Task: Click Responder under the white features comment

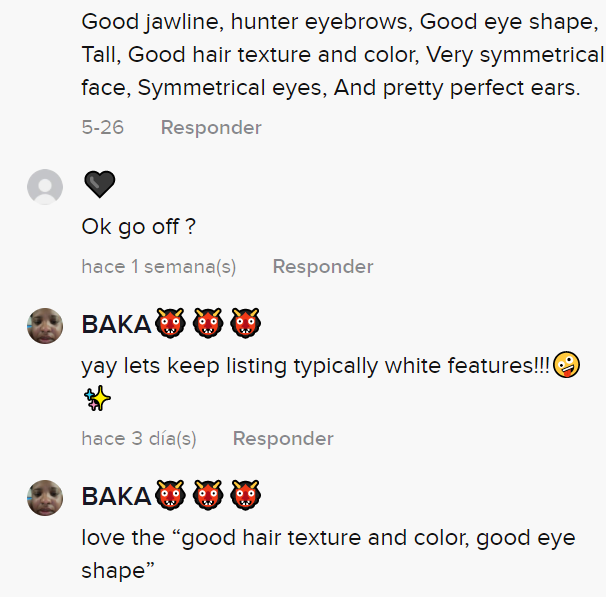Action: [x=283, y=439]
